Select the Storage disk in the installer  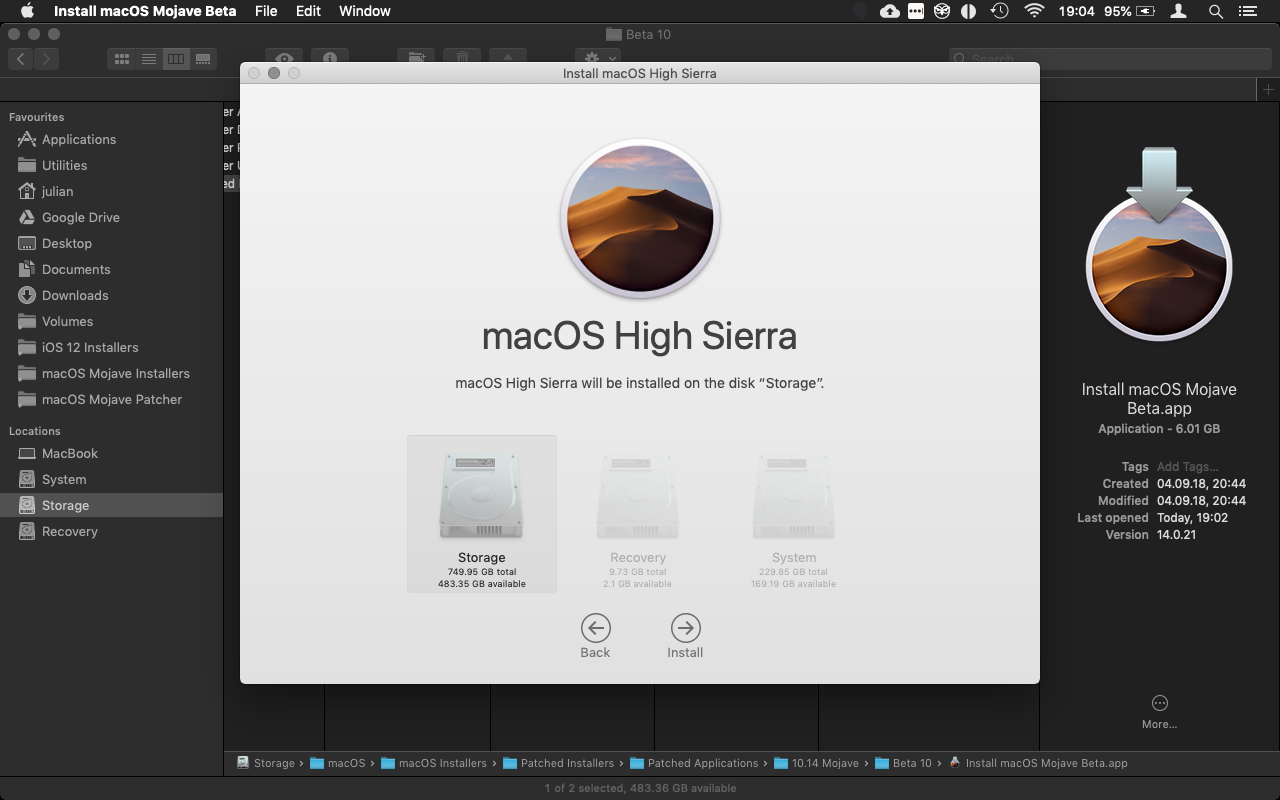click(x=481, y=514)
